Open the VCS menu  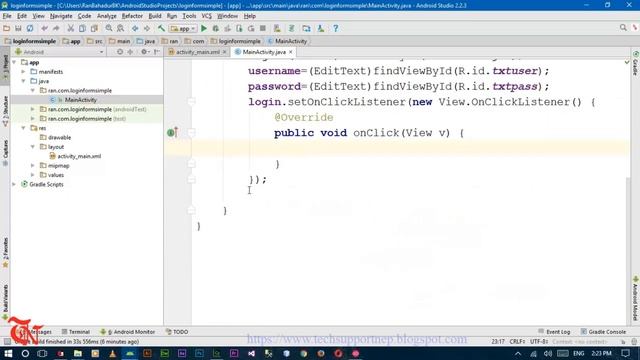point(207,16)
